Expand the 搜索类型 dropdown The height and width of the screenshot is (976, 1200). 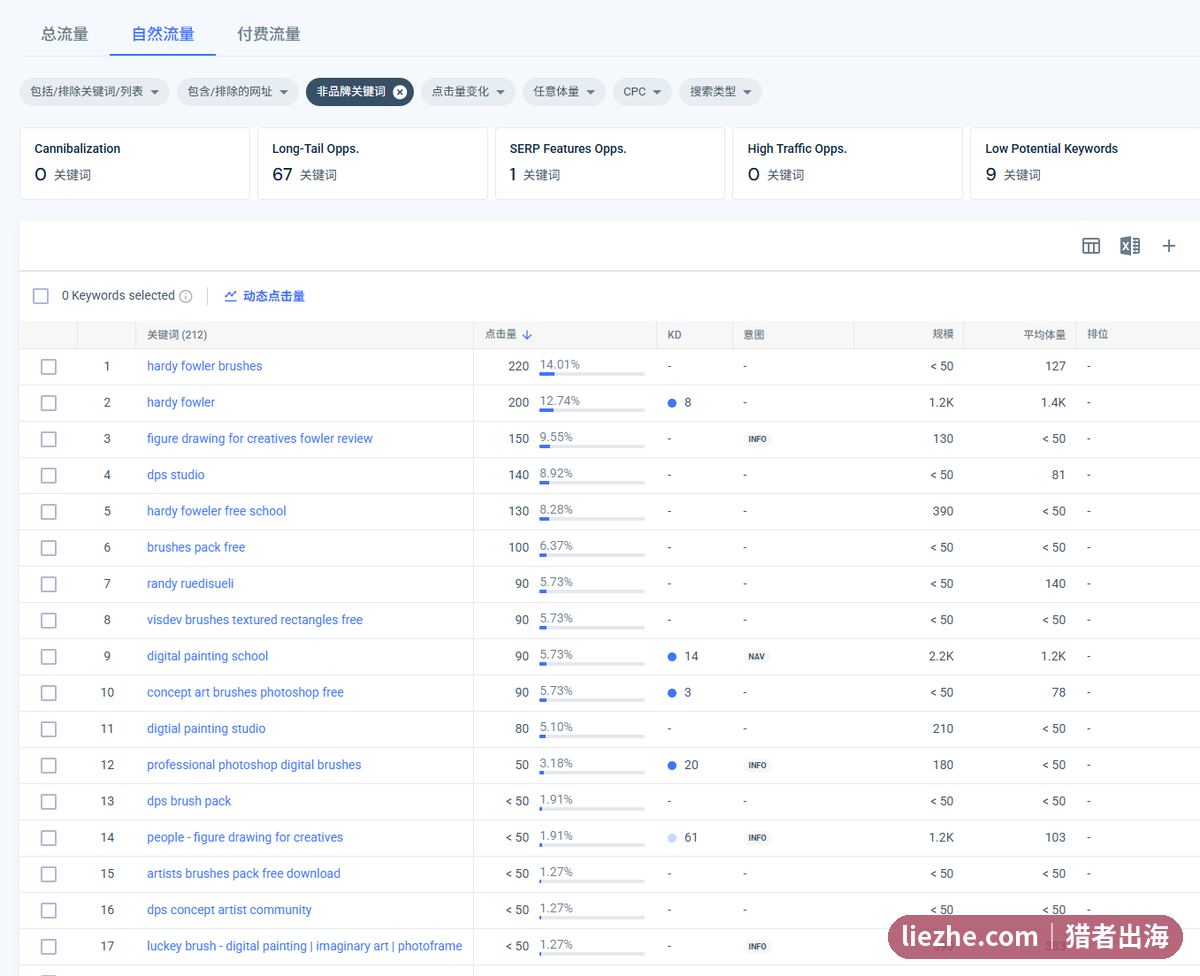pyautogui.click(x=720, y=92)
